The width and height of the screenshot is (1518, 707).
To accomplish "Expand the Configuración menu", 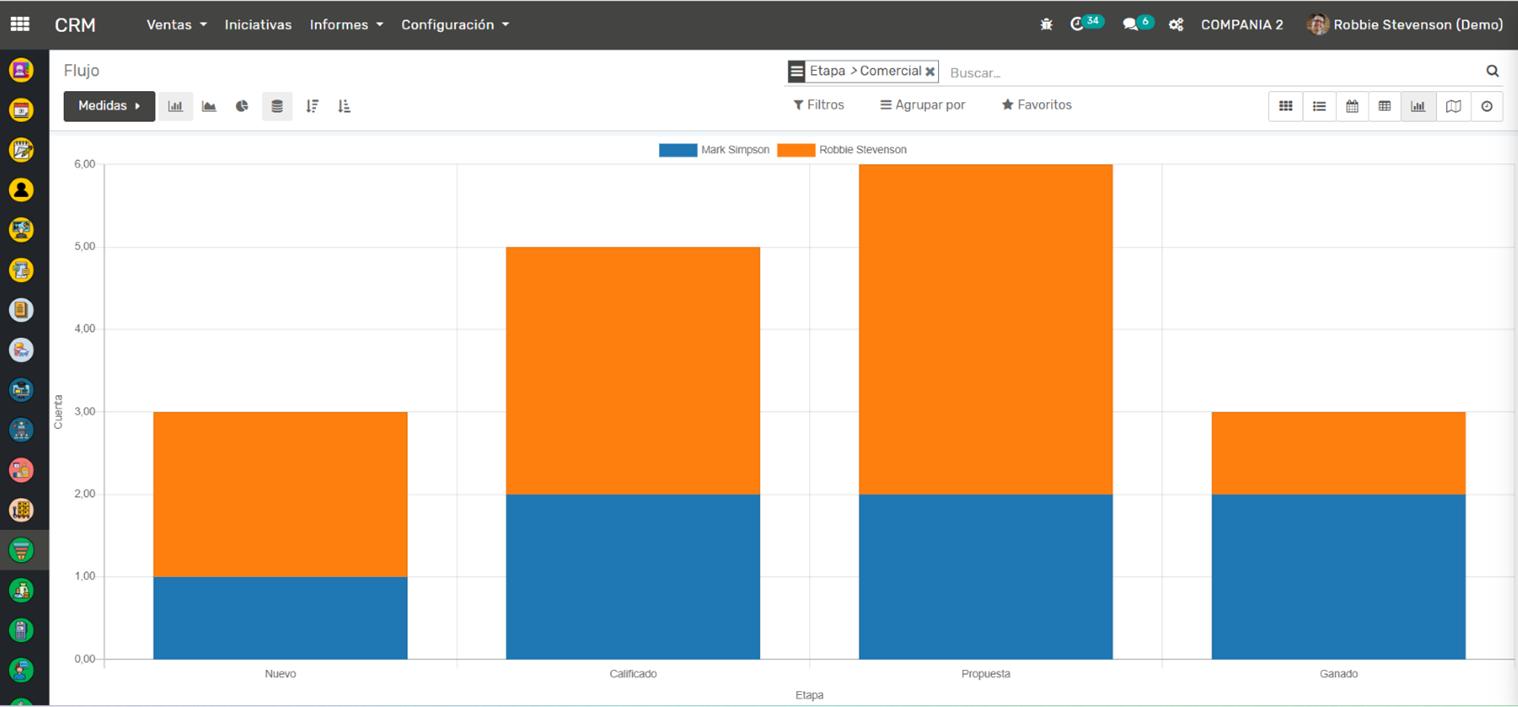I will pos(455,25).
